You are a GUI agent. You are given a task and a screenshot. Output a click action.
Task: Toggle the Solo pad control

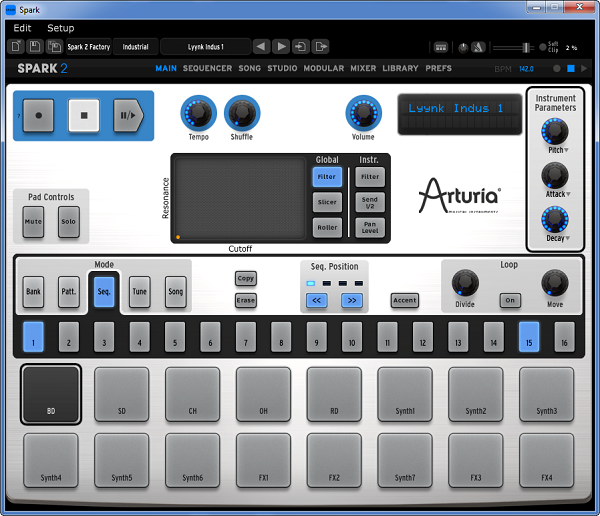point(68,222)
